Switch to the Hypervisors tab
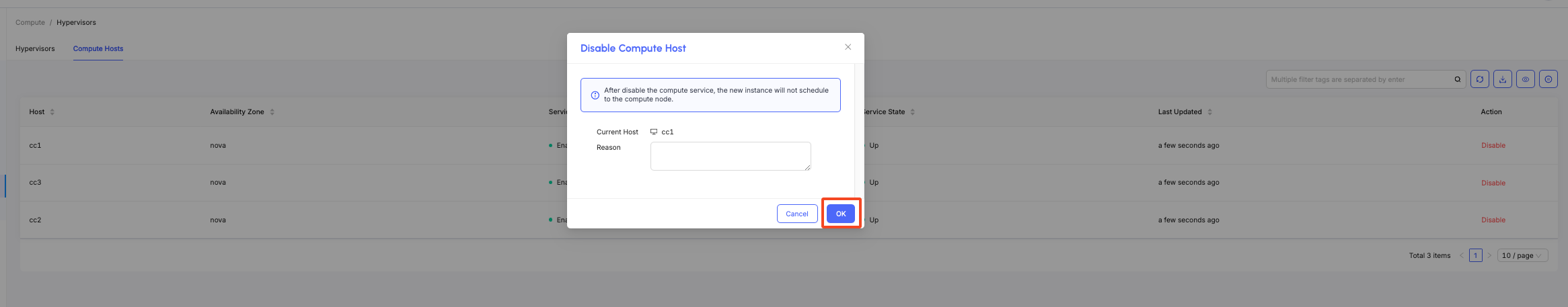Viewport: 1568px width, 307px height. 35,48
